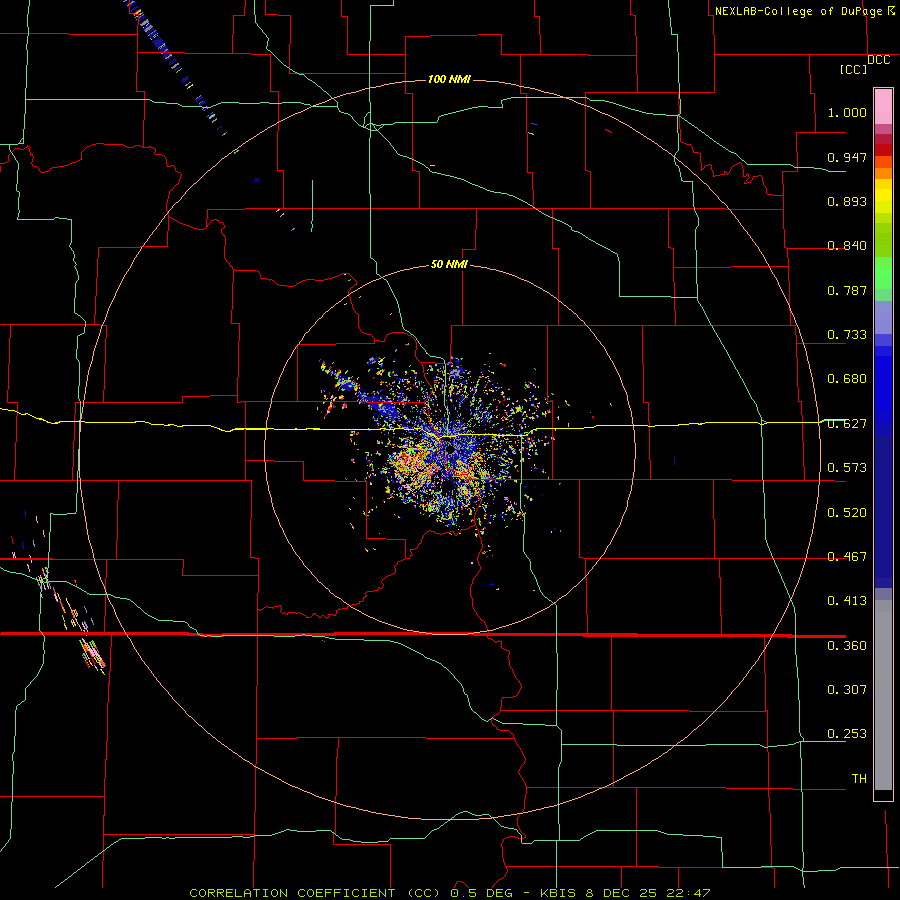Click the 0.573 color scale value
The image size is (900, 900).
(847, 468)
